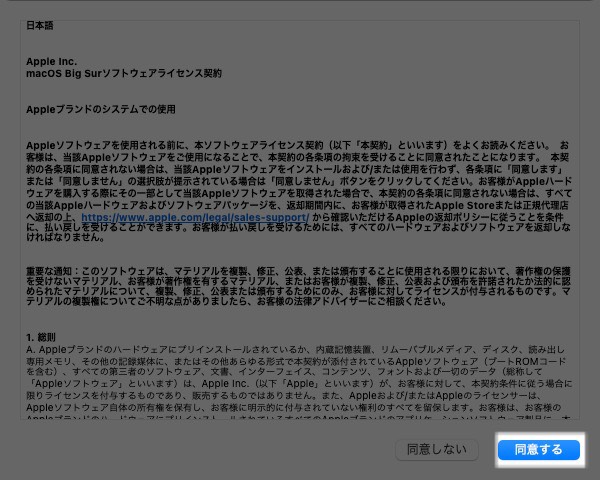Click the 同意する agree button
The width and height of the screenshot is (600, 480).
point(538,449)
